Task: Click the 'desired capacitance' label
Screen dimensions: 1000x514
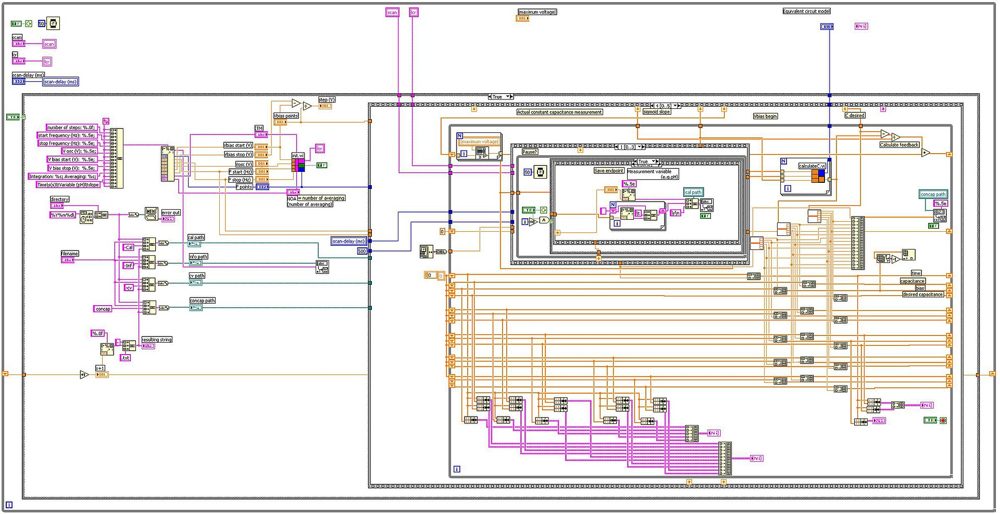Action: [x=923, y=294]
